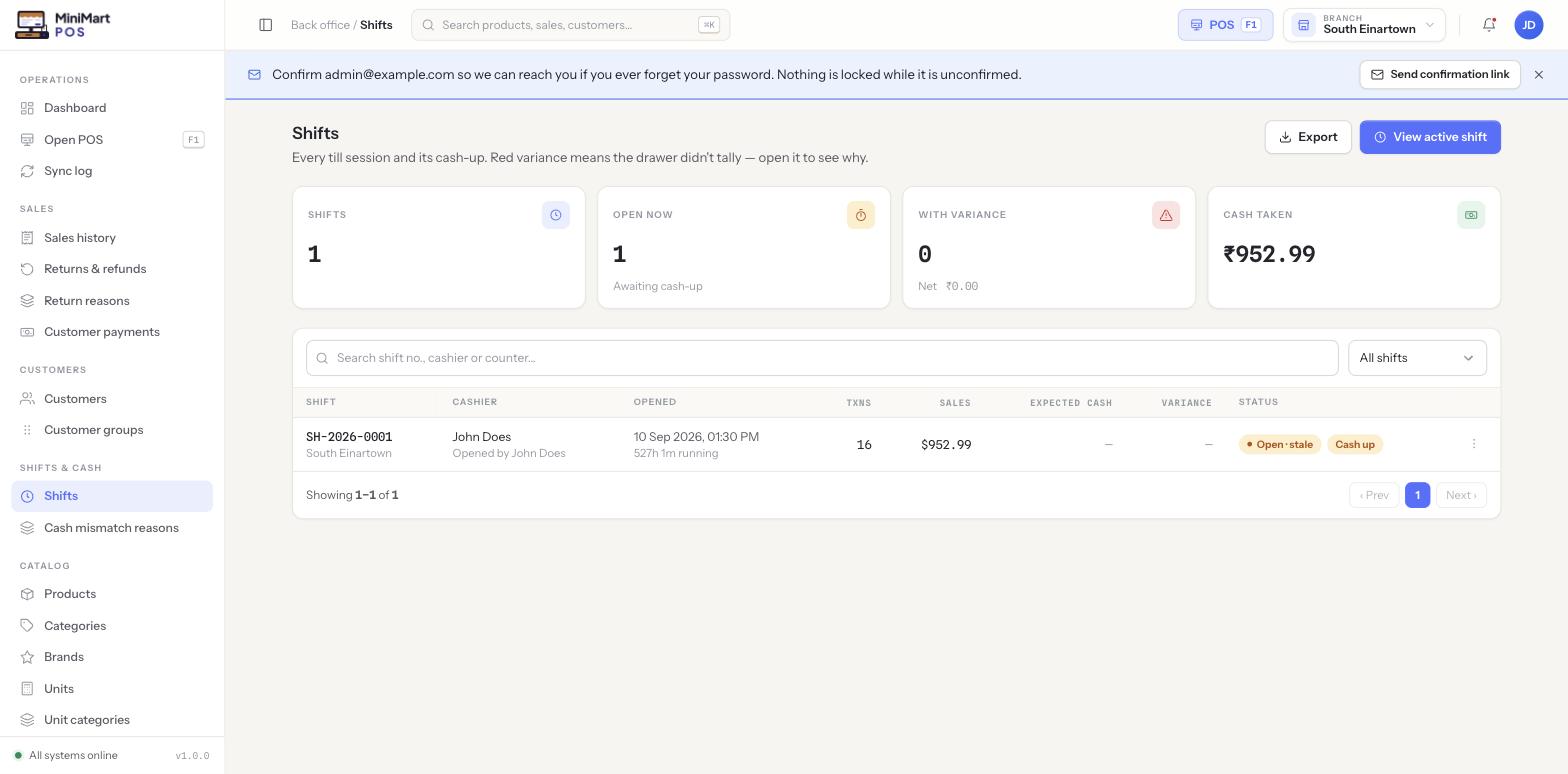
Task: Open the JD user avatar menu
Action: click(1529, 25)
